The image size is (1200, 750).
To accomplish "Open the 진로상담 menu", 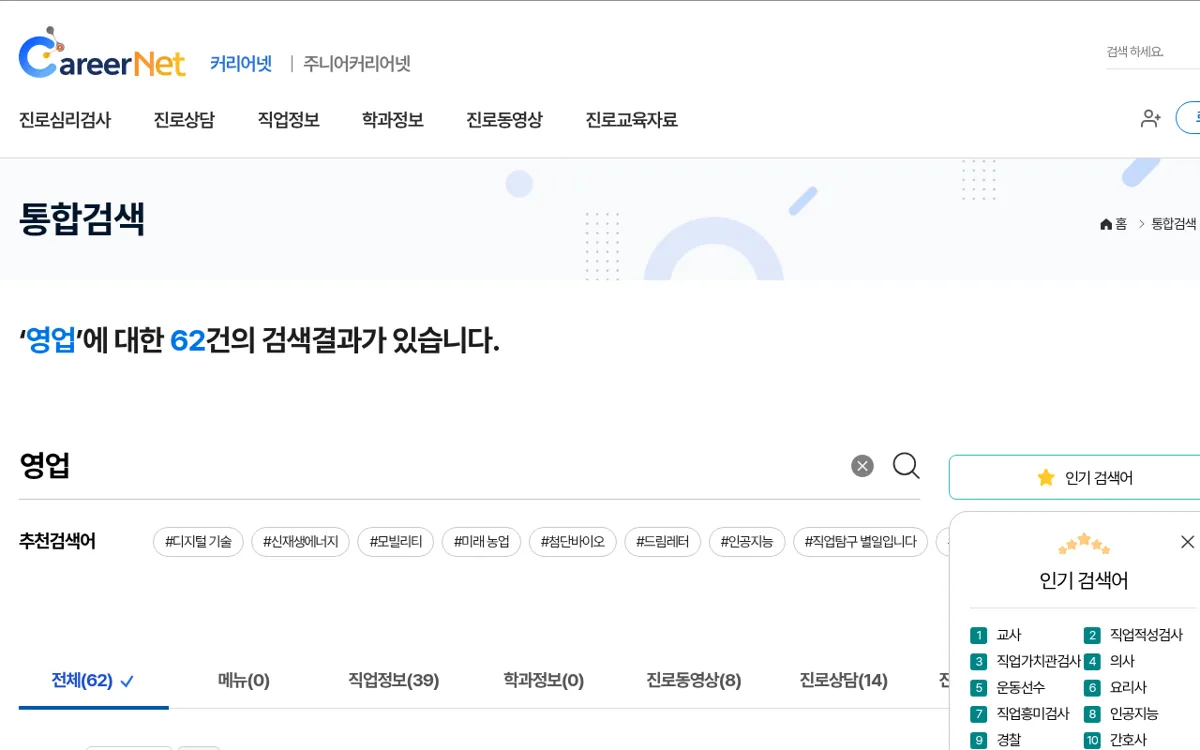I will point(184,120).
